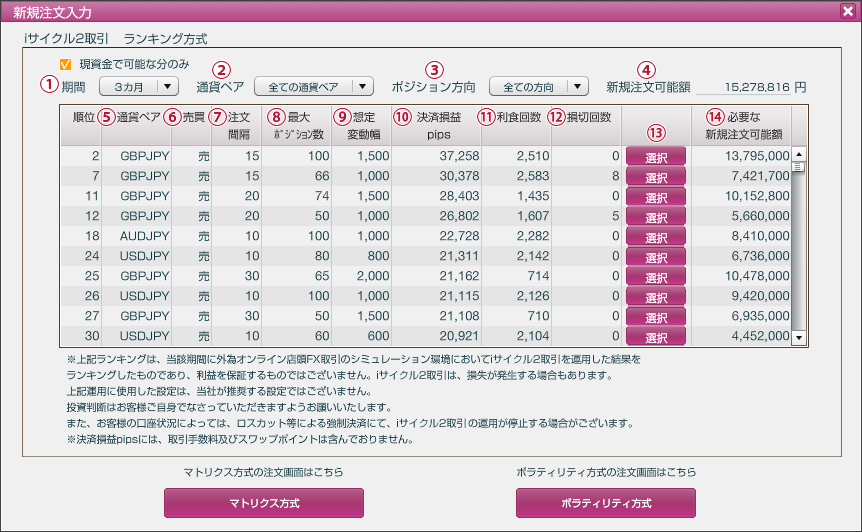Switch to ボラティリティ方式 order screen
Viewport: 862px width, 532px height.
pos(605,503)
